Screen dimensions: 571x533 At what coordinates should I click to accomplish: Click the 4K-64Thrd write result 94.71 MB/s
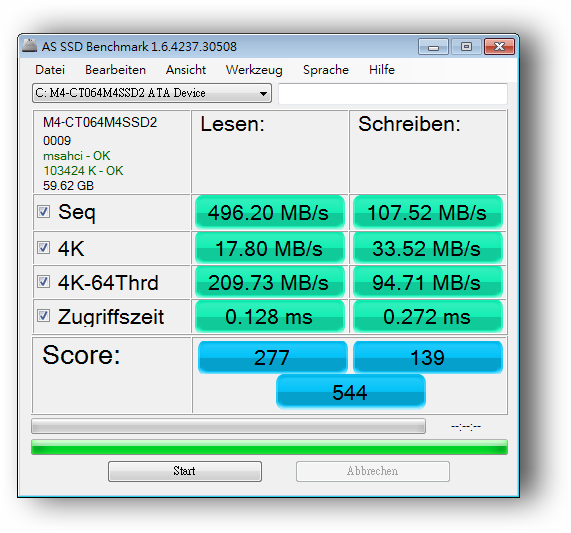pyautogui.click(x=428, y=282)
